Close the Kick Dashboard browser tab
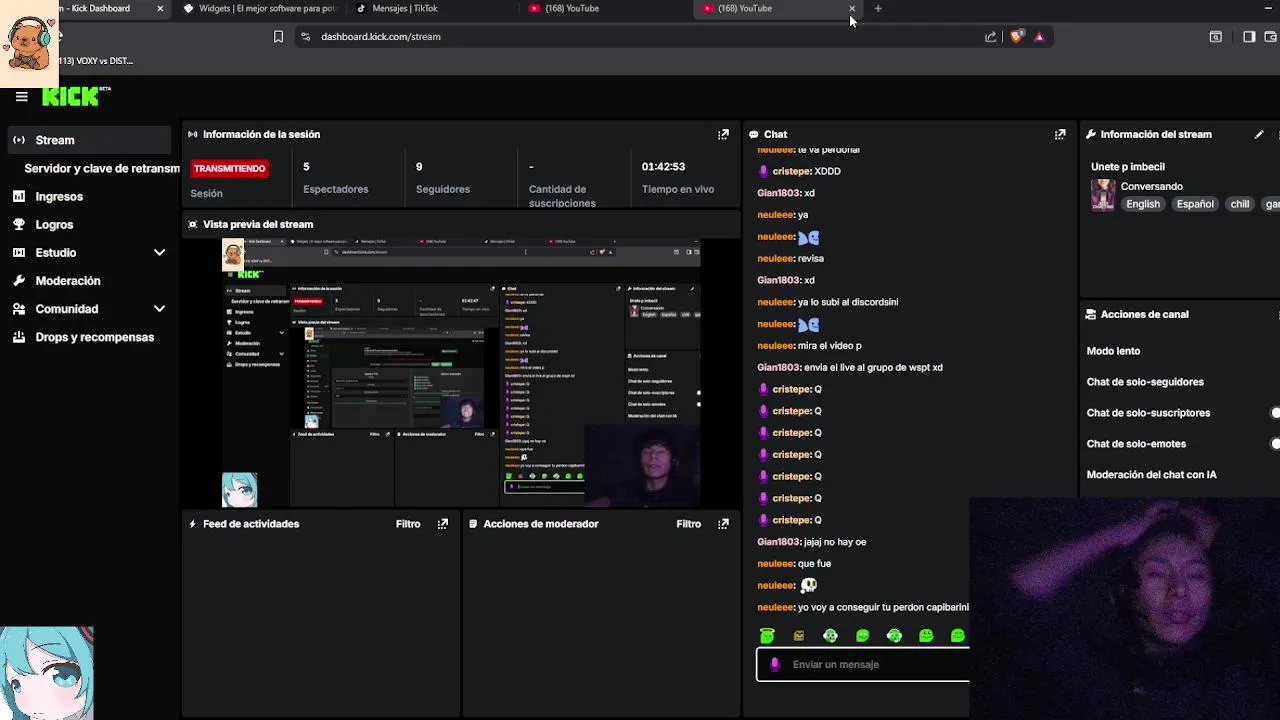Viewport: 1280px width, 720px height. point(160,9)
